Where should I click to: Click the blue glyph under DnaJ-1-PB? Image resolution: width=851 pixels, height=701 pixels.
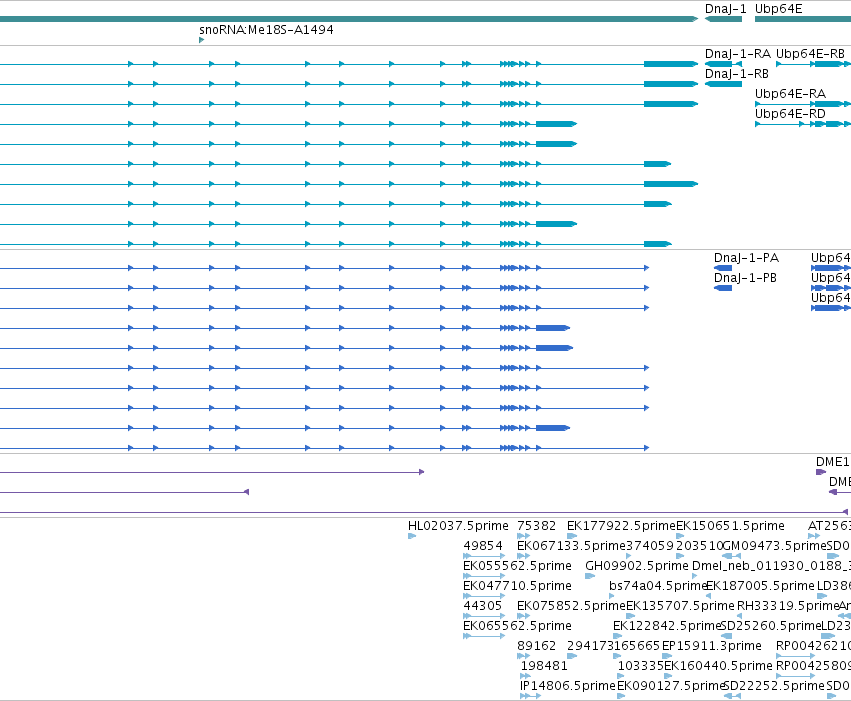point(723,288)
